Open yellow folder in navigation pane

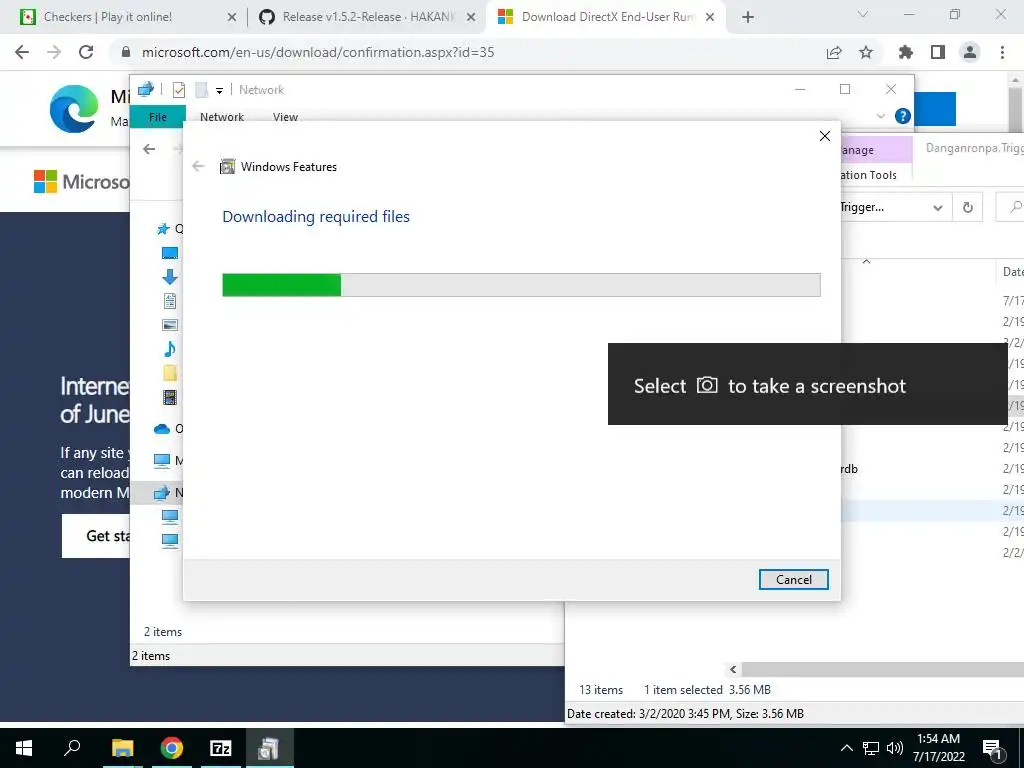[x=170, y=373]
